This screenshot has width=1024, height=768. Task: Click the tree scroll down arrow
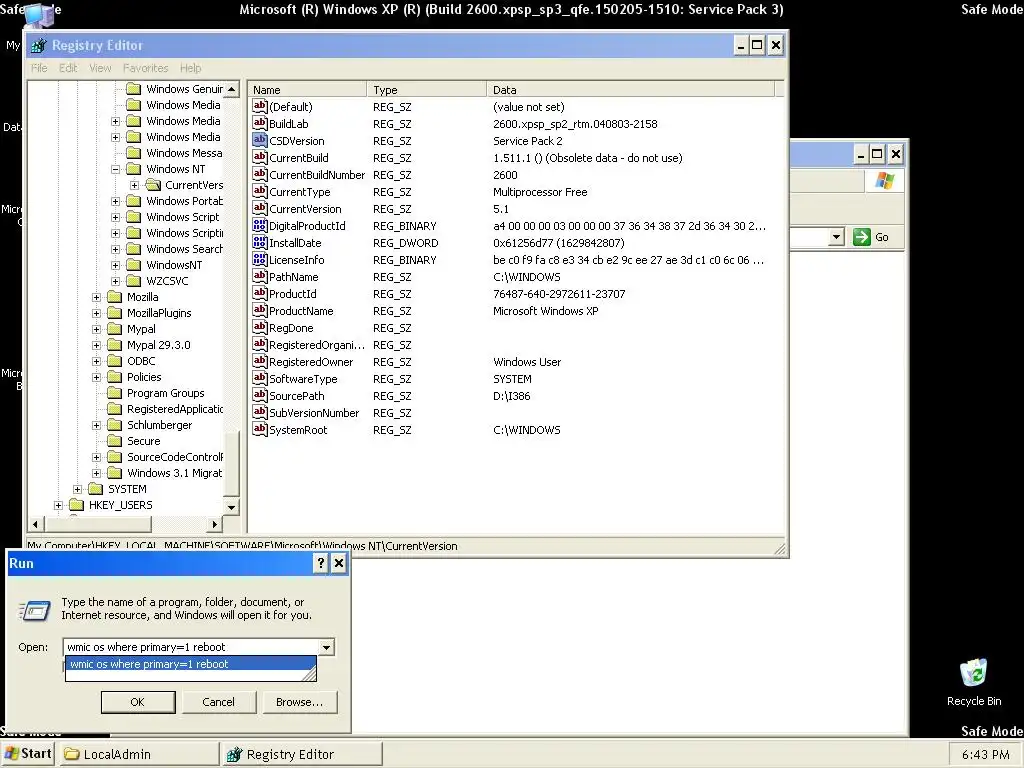[x=231, y=507]
